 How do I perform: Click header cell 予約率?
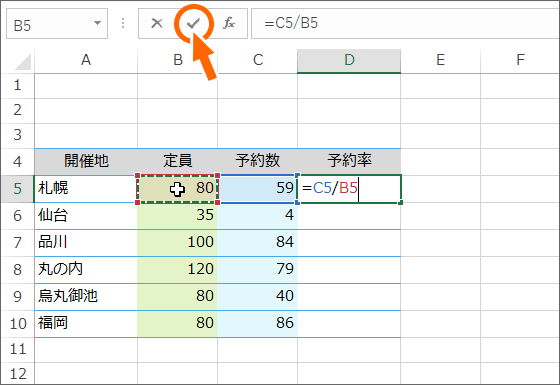[x=349, y=161]
